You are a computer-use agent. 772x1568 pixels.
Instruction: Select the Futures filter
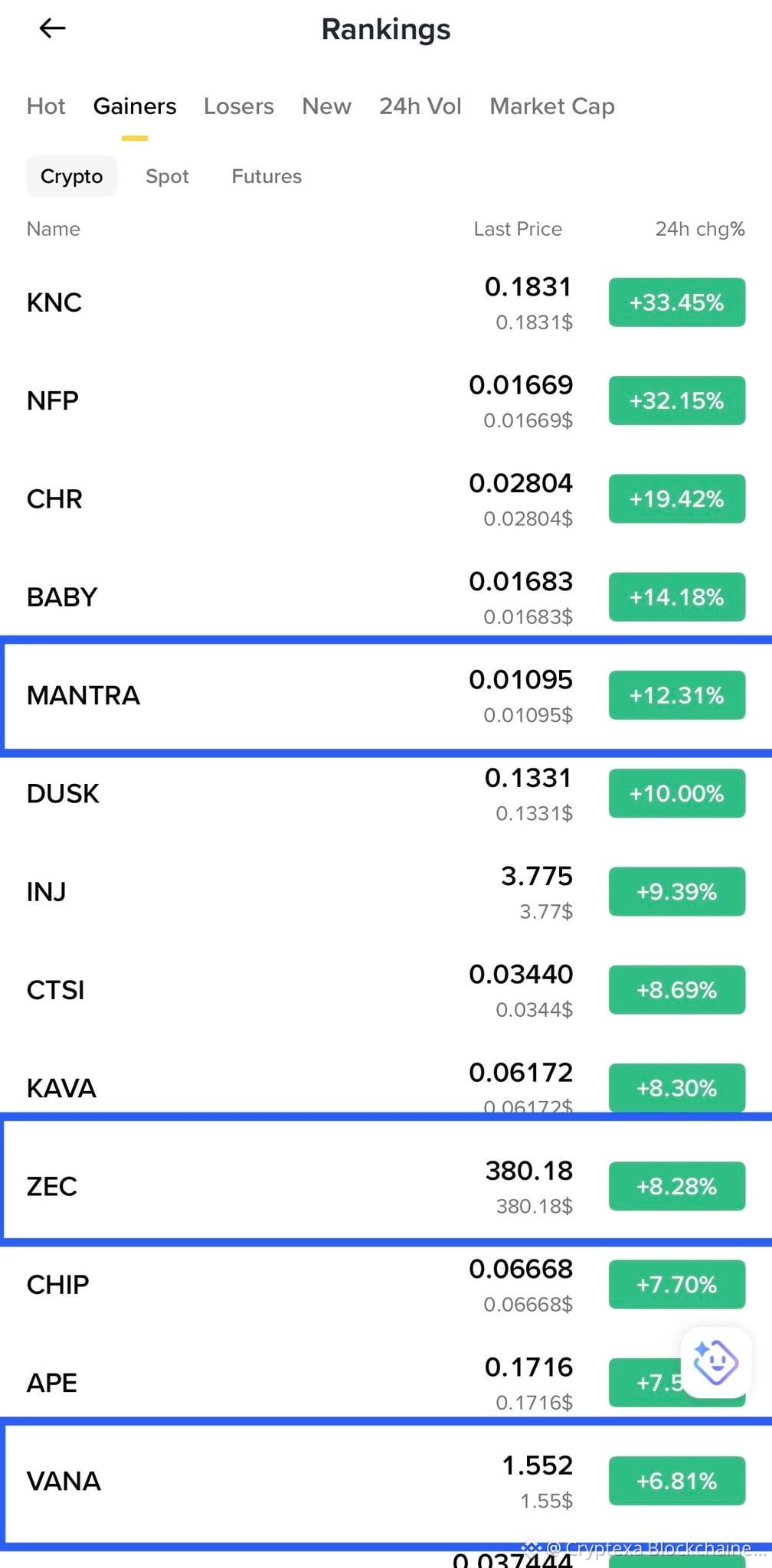pyautogui.click(x=267, y=176)
